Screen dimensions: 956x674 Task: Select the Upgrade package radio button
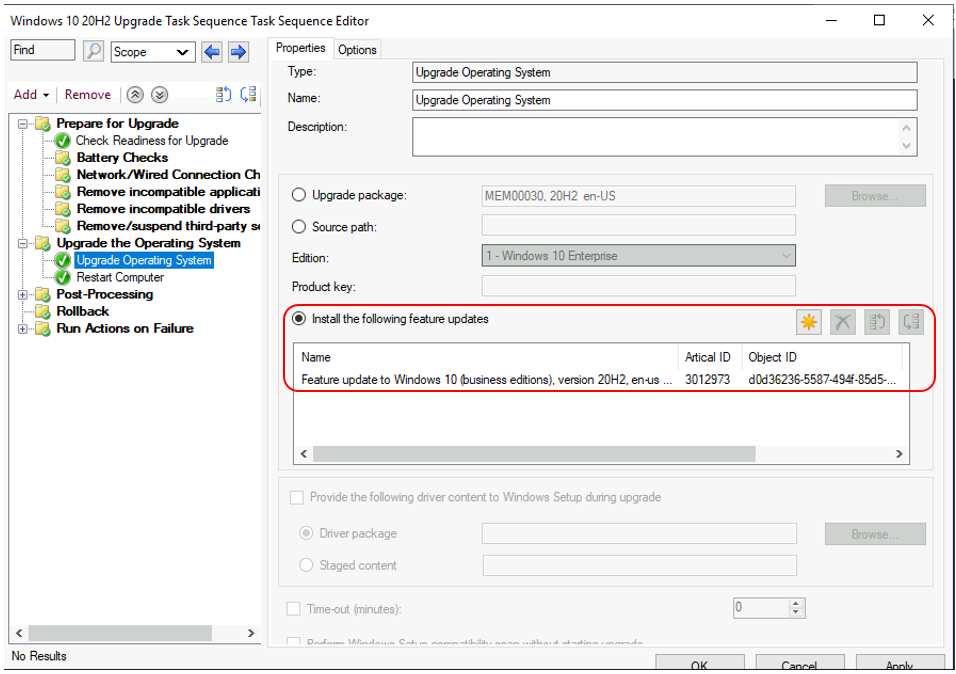click(299, 196)
